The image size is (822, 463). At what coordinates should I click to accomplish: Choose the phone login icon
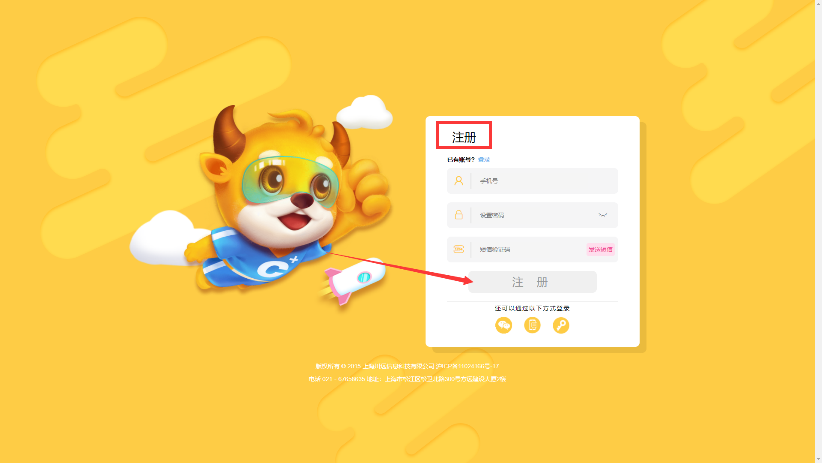532,326
